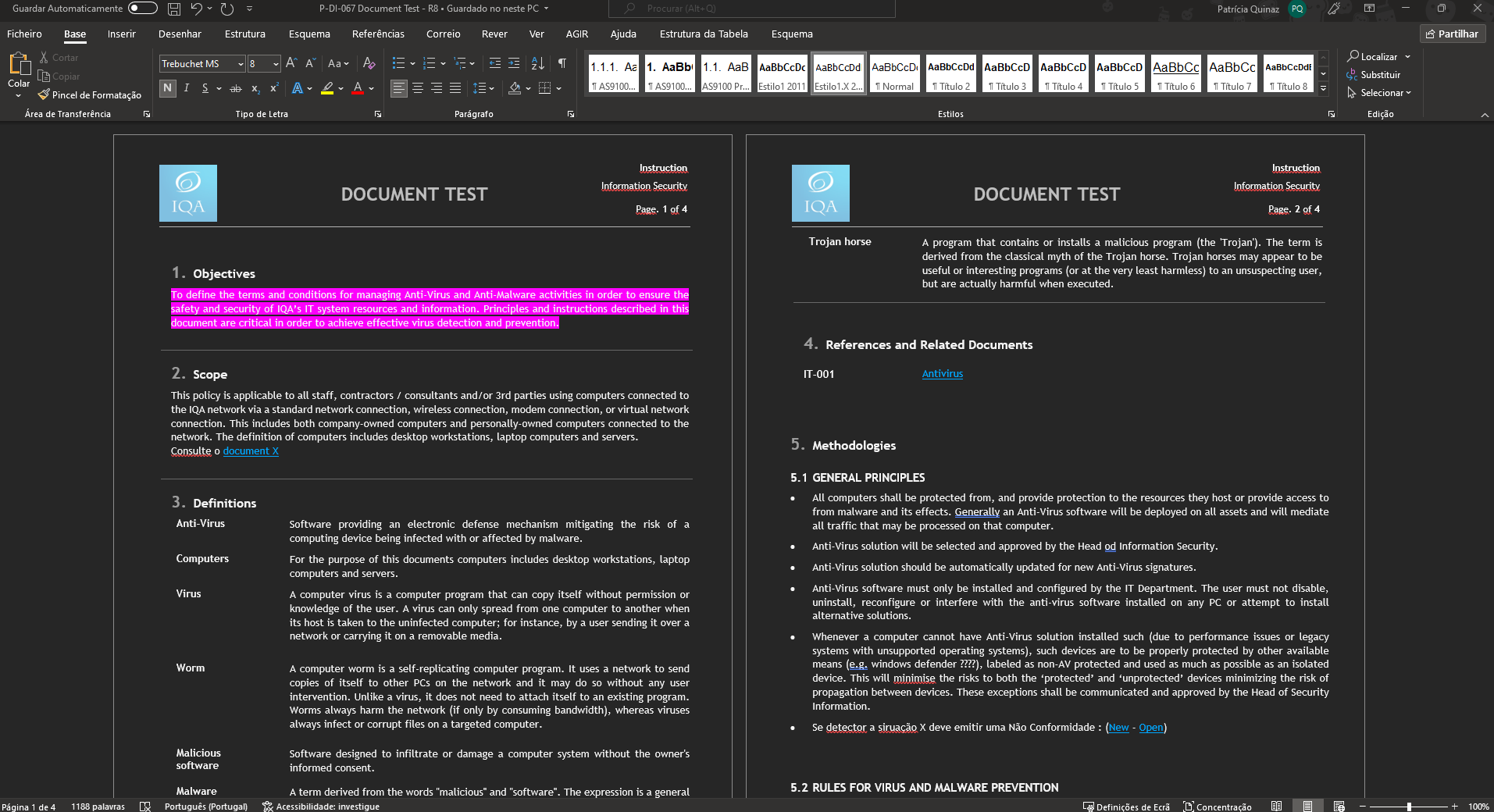Open the Substituir replace tool

1374,75
